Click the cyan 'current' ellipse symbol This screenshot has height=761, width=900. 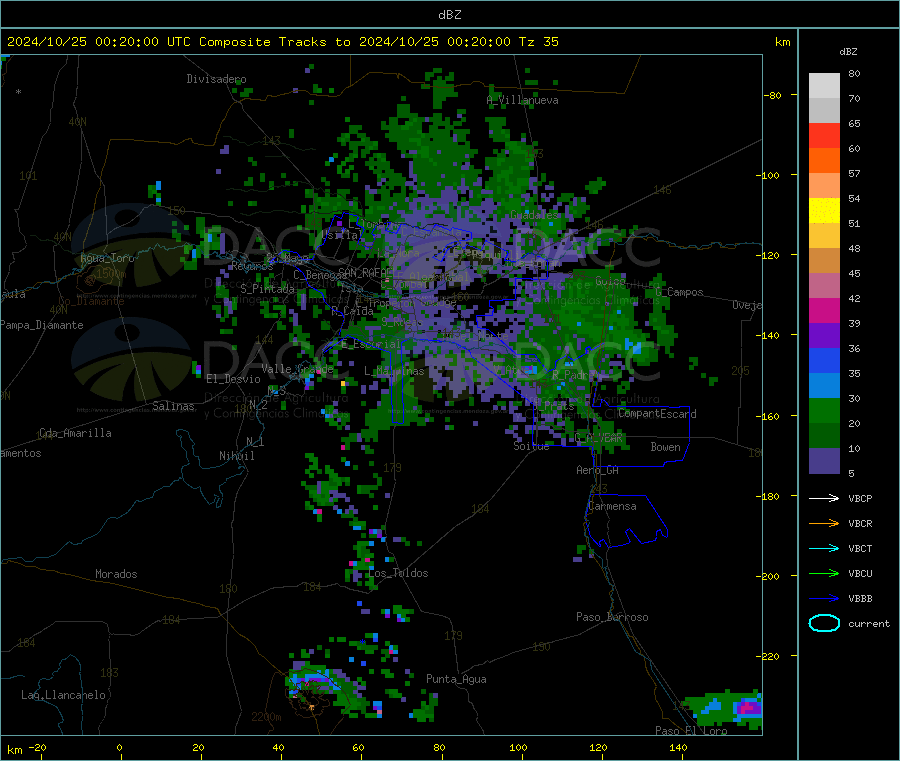(x=824, y=623)
